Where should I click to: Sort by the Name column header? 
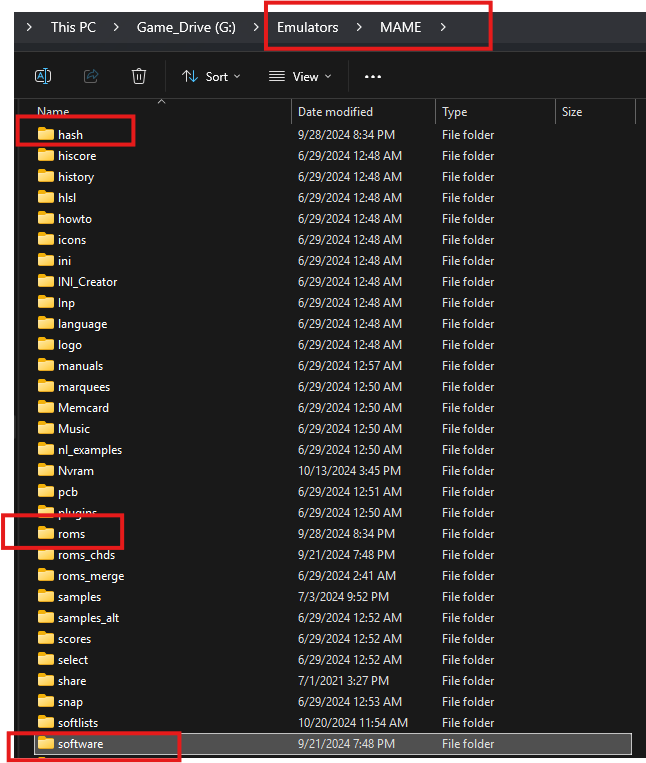coord(53,112)
